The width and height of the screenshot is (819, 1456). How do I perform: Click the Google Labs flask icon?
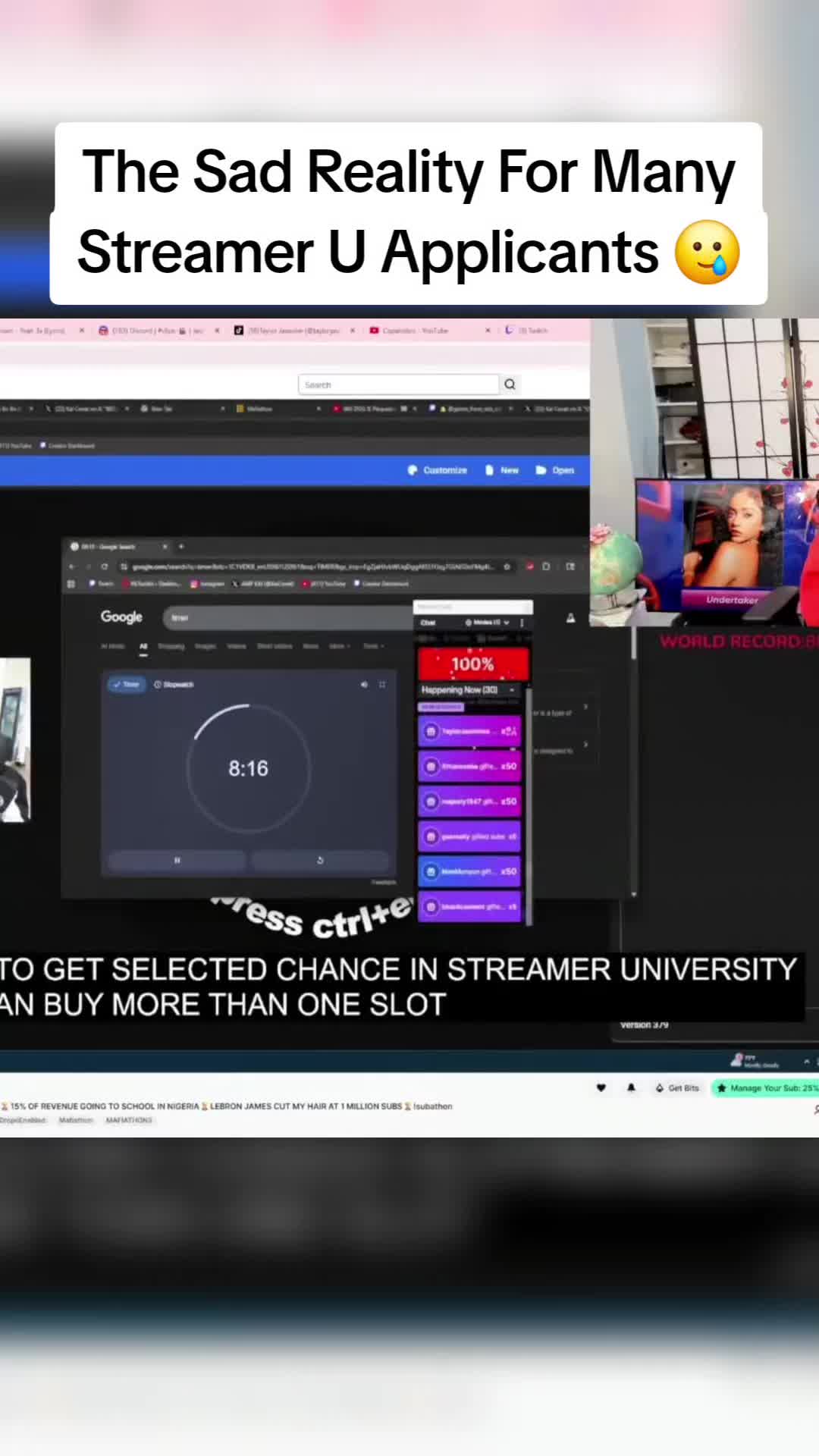570,618
